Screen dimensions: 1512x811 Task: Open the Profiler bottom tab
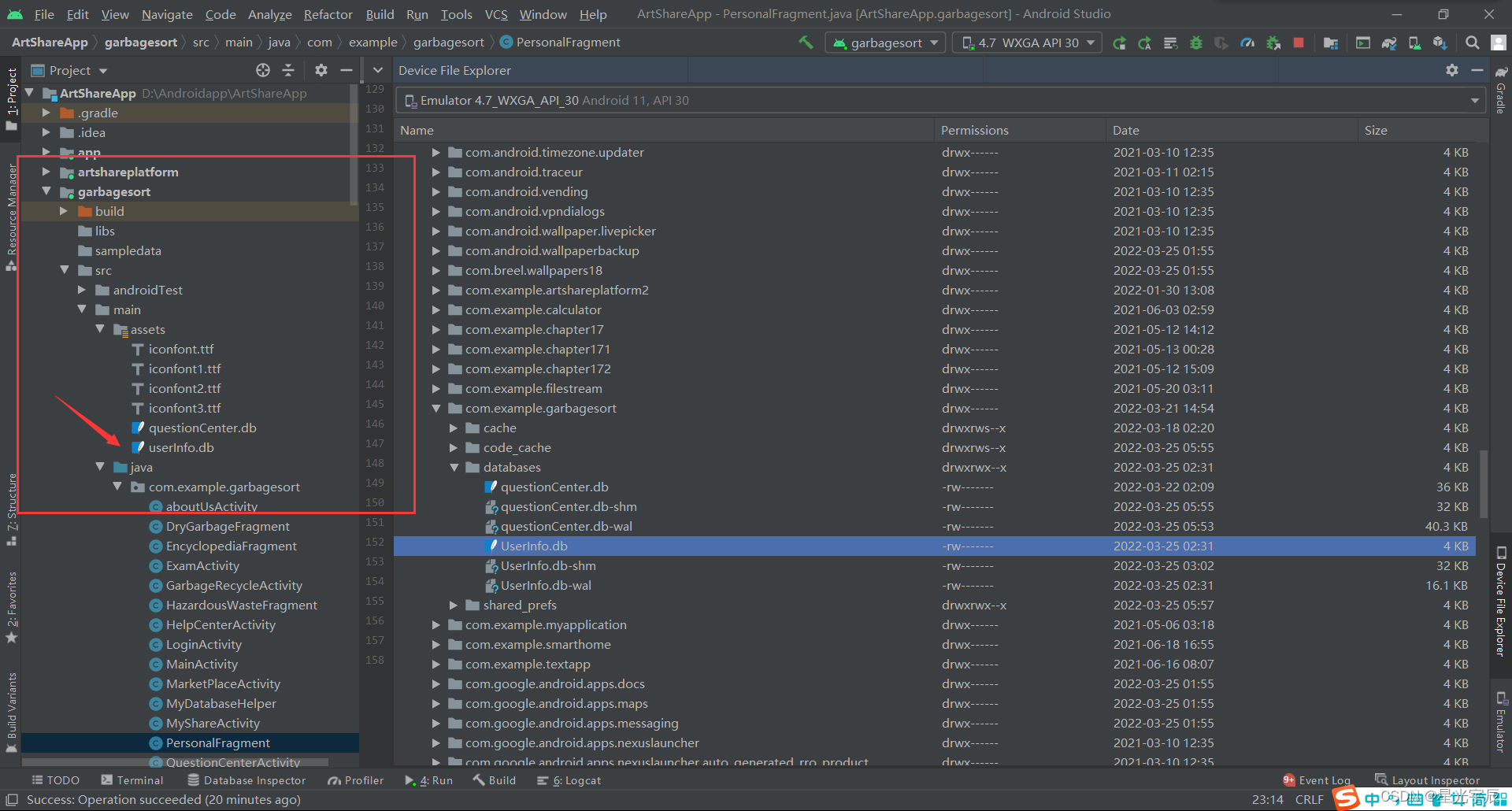click(x=356, y=780)
